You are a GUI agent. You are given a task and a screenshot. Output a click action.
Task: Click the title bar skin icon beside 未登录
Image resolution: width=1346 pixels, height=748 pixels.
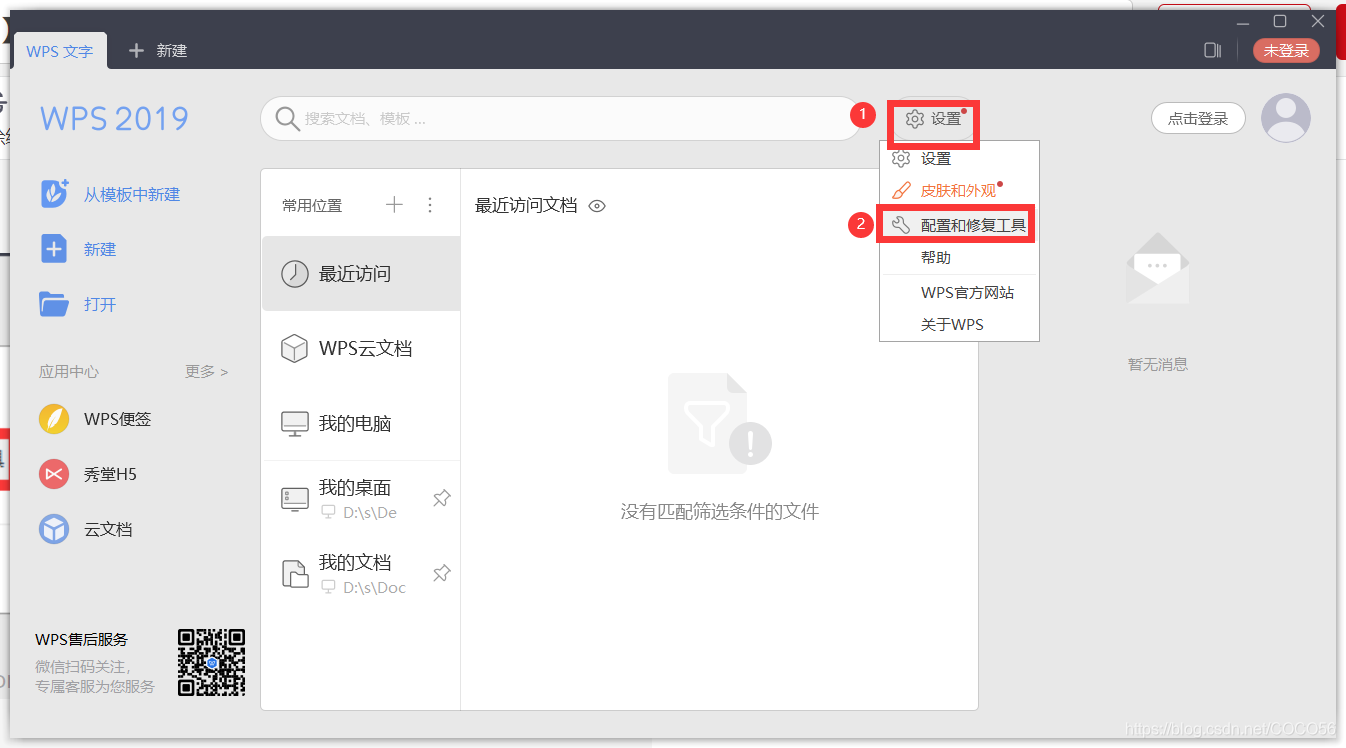tap(1213, 50)
